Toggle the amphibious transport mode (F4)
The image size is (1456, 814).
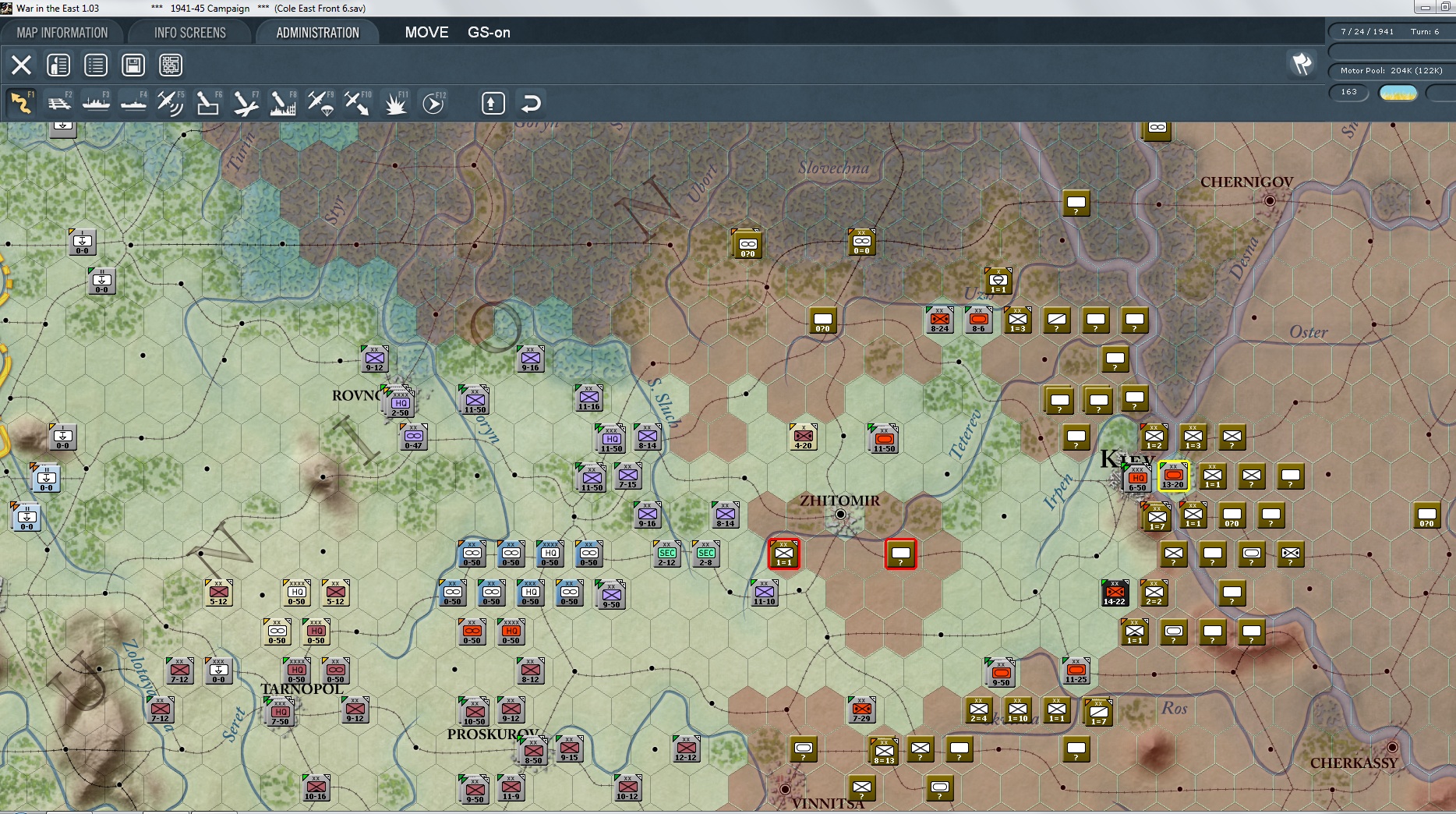point(133,103)
